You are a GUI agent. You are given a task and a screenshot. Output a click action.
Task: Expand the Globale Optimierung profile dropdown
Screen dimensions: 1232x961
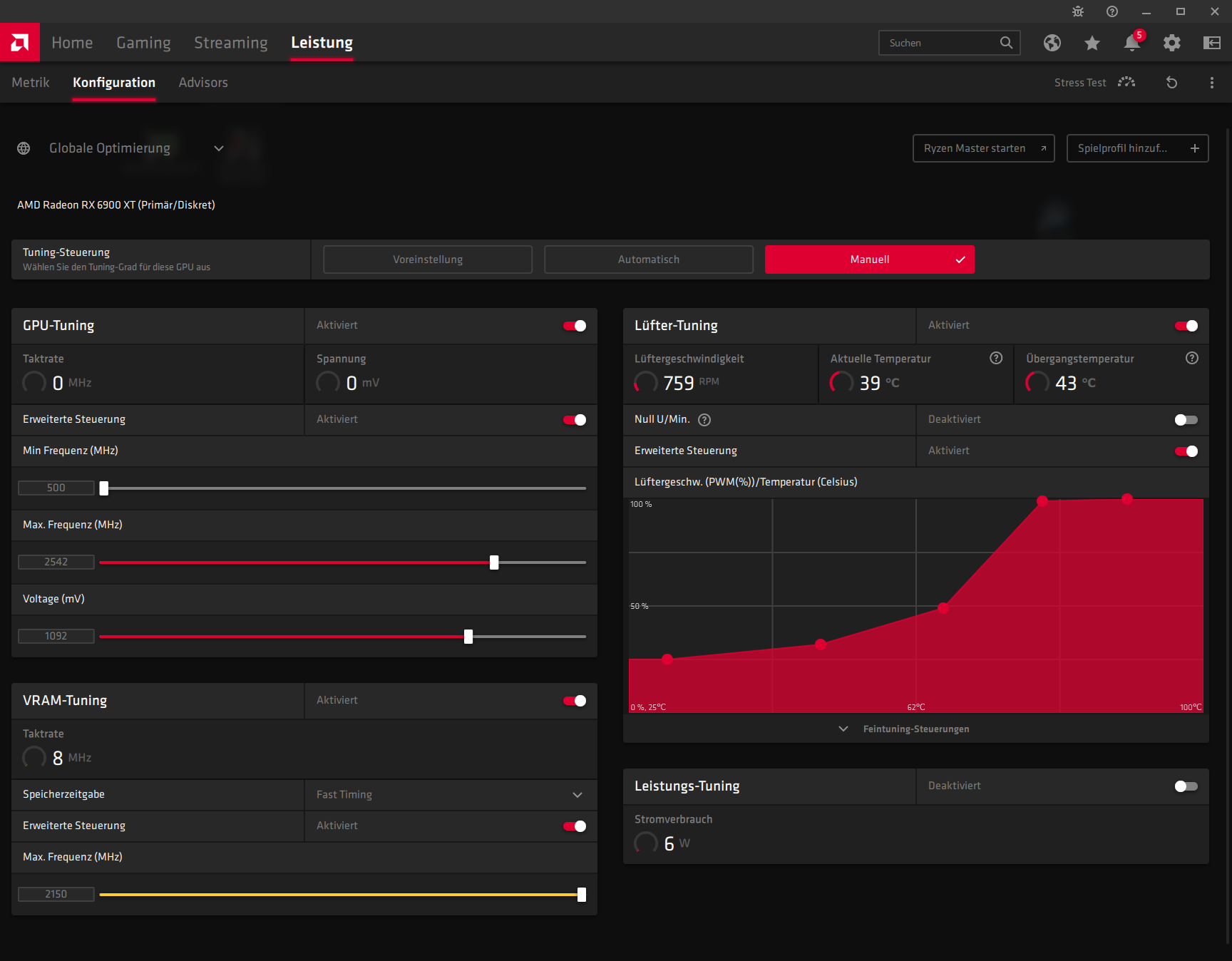click(219, 148)
